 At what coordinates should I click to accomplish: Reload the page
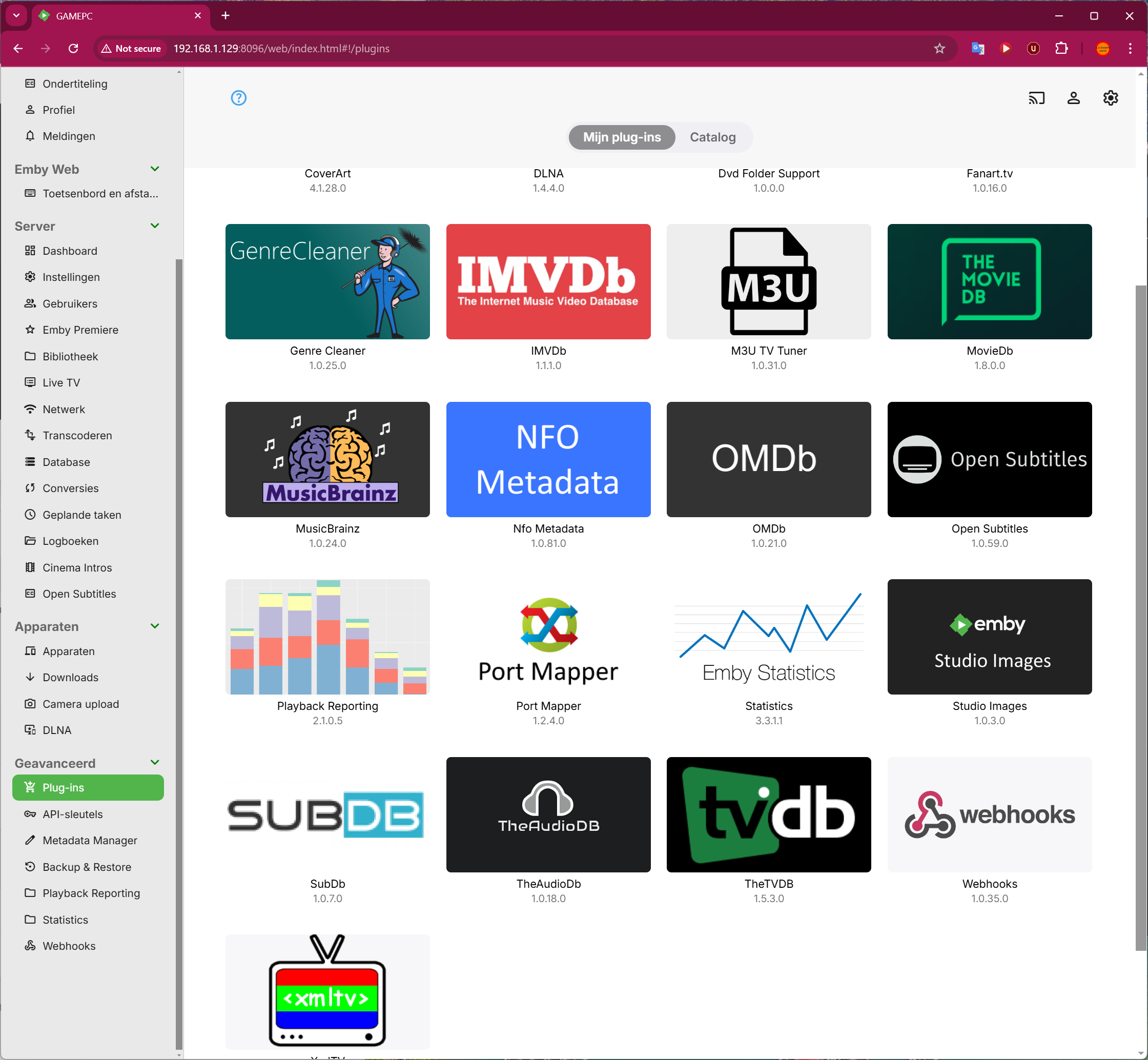(x=73, y=49)
